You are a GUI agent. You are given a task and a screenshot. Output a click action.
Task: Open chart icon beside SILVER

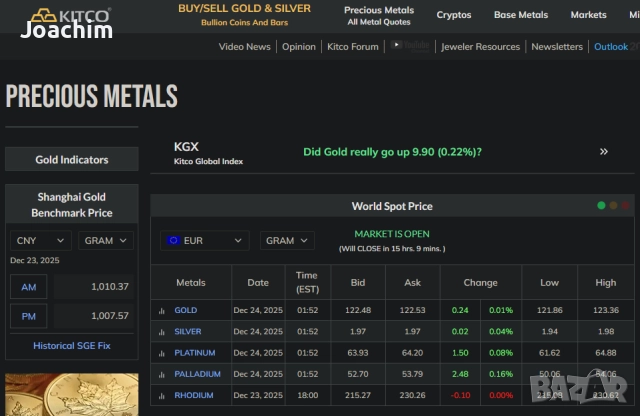point(161,332)
